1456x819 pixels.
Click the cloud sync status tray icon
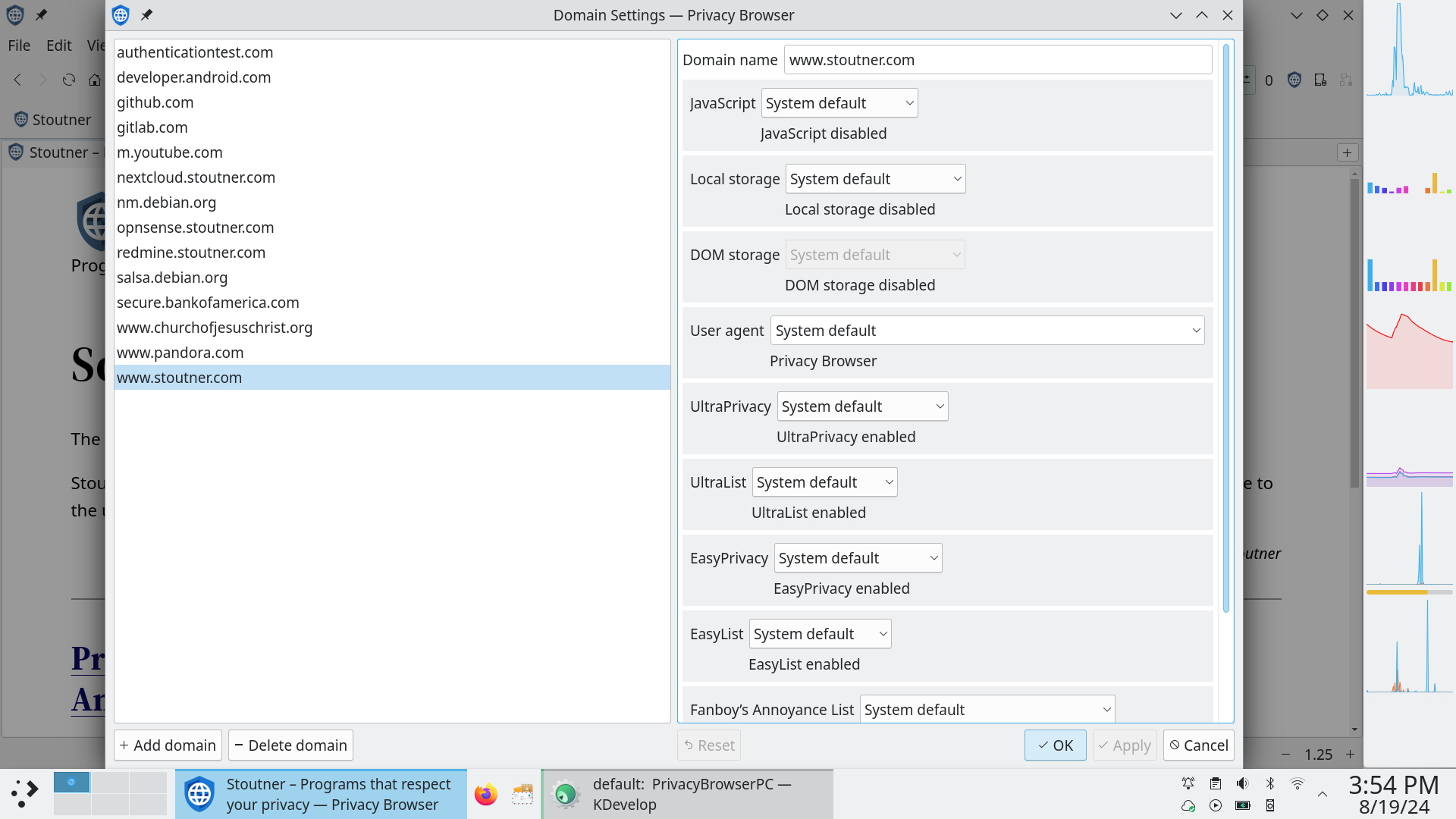[1188, 805]
